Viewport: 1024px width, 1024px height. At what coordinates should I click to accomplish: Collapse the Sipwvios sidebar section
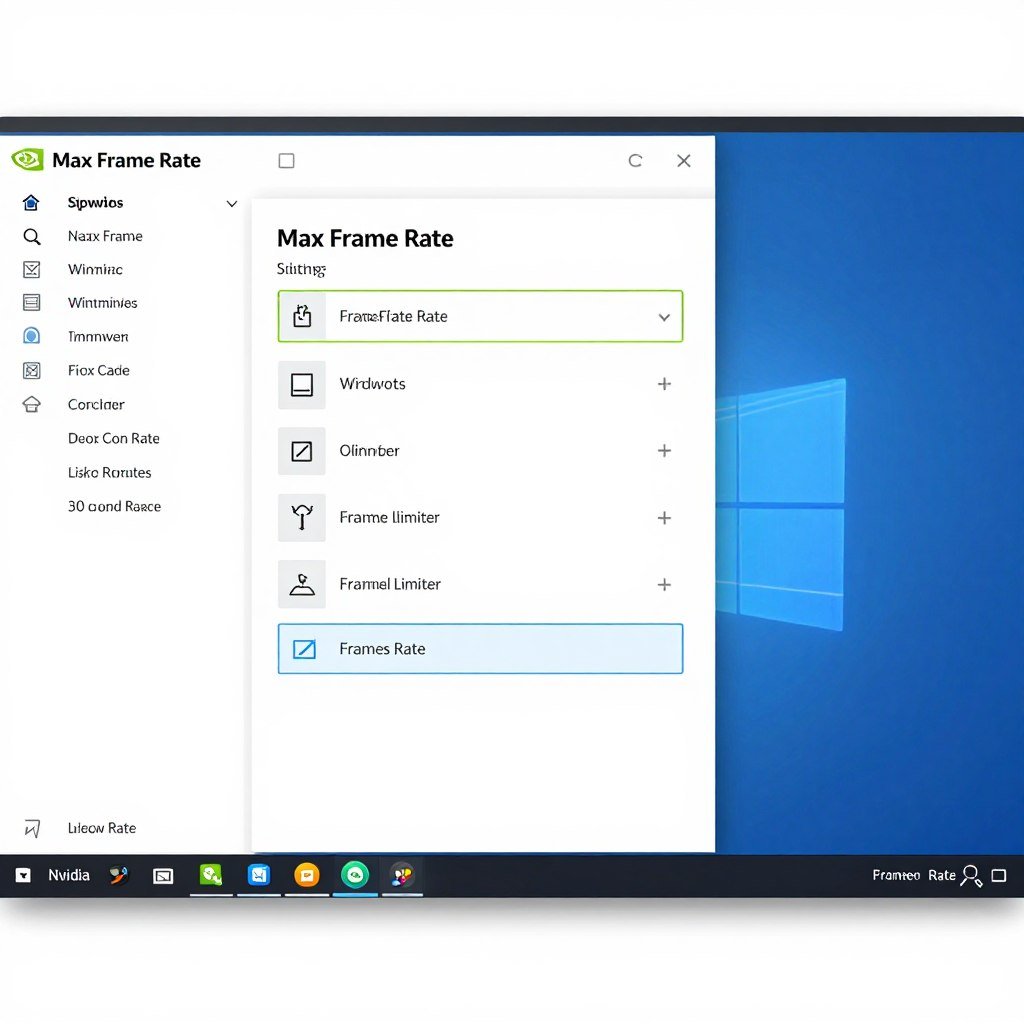click(x=232, y=202)
